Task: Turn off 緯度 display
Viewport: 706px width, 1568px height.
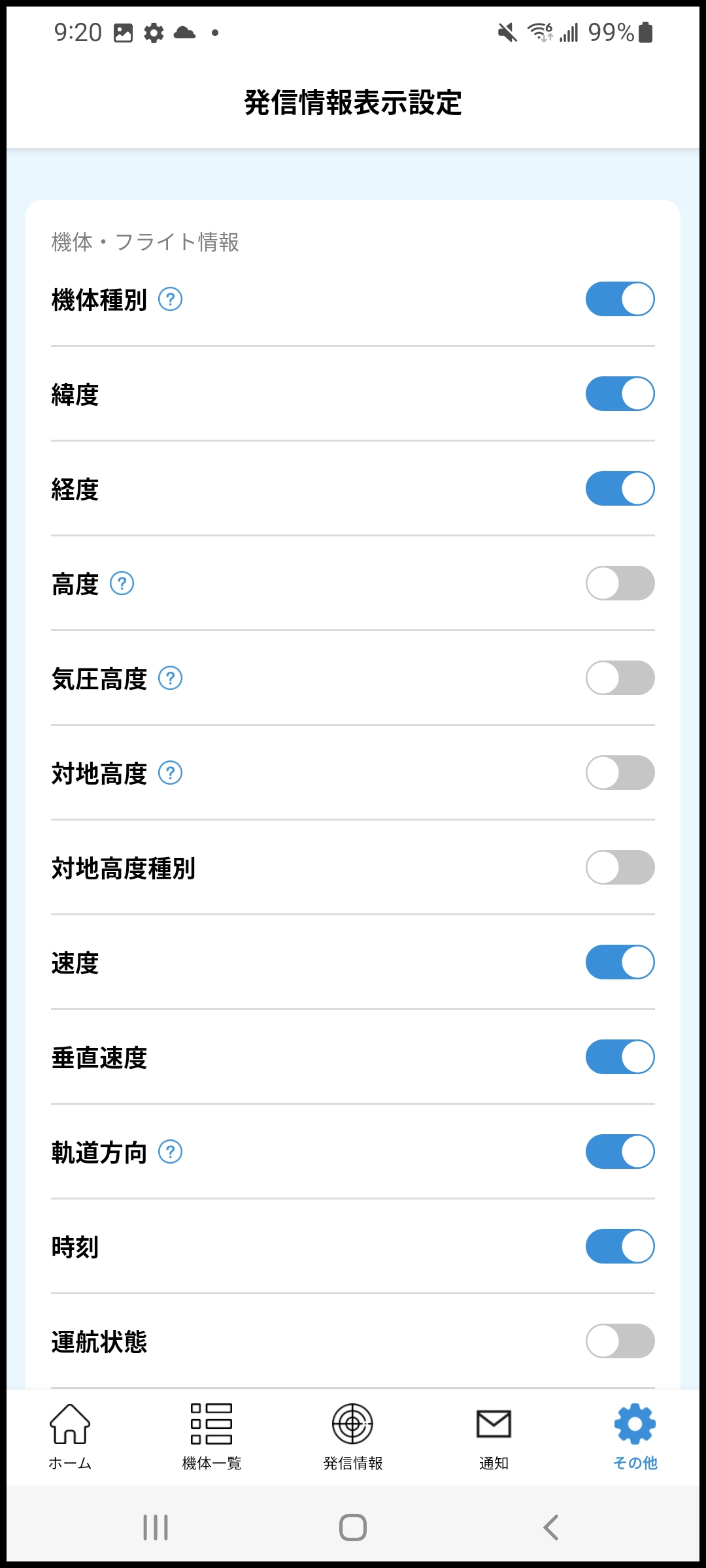Action: 620,394
